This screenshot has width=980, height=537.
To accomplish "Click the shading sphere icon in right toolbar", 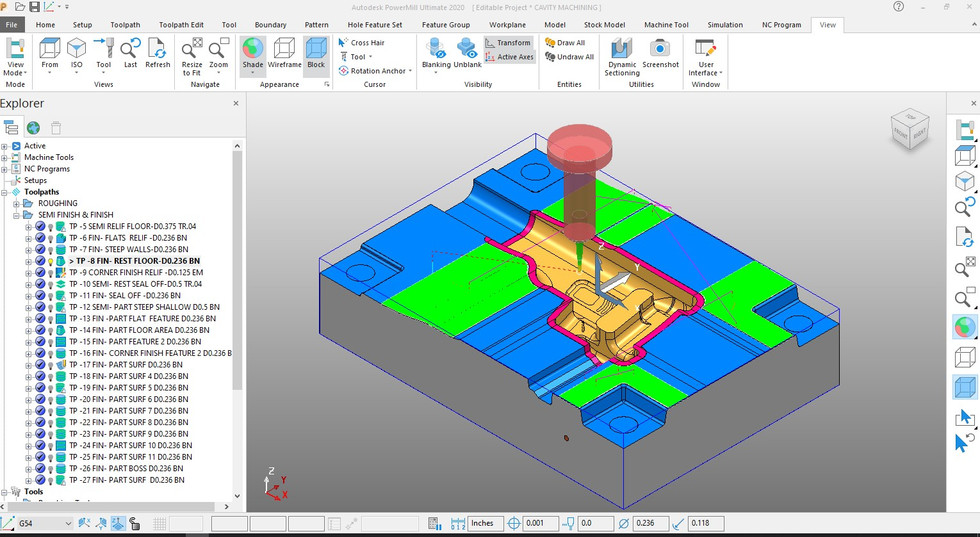I will click(x=964, y=327).
